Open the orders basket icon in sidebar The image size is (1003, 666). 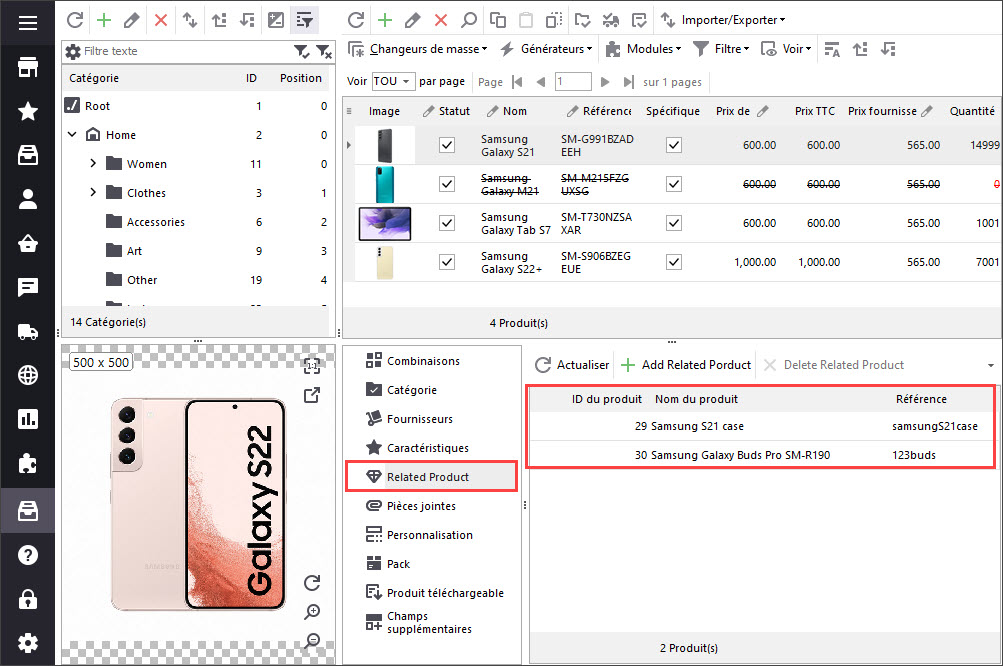click(28, 243)
